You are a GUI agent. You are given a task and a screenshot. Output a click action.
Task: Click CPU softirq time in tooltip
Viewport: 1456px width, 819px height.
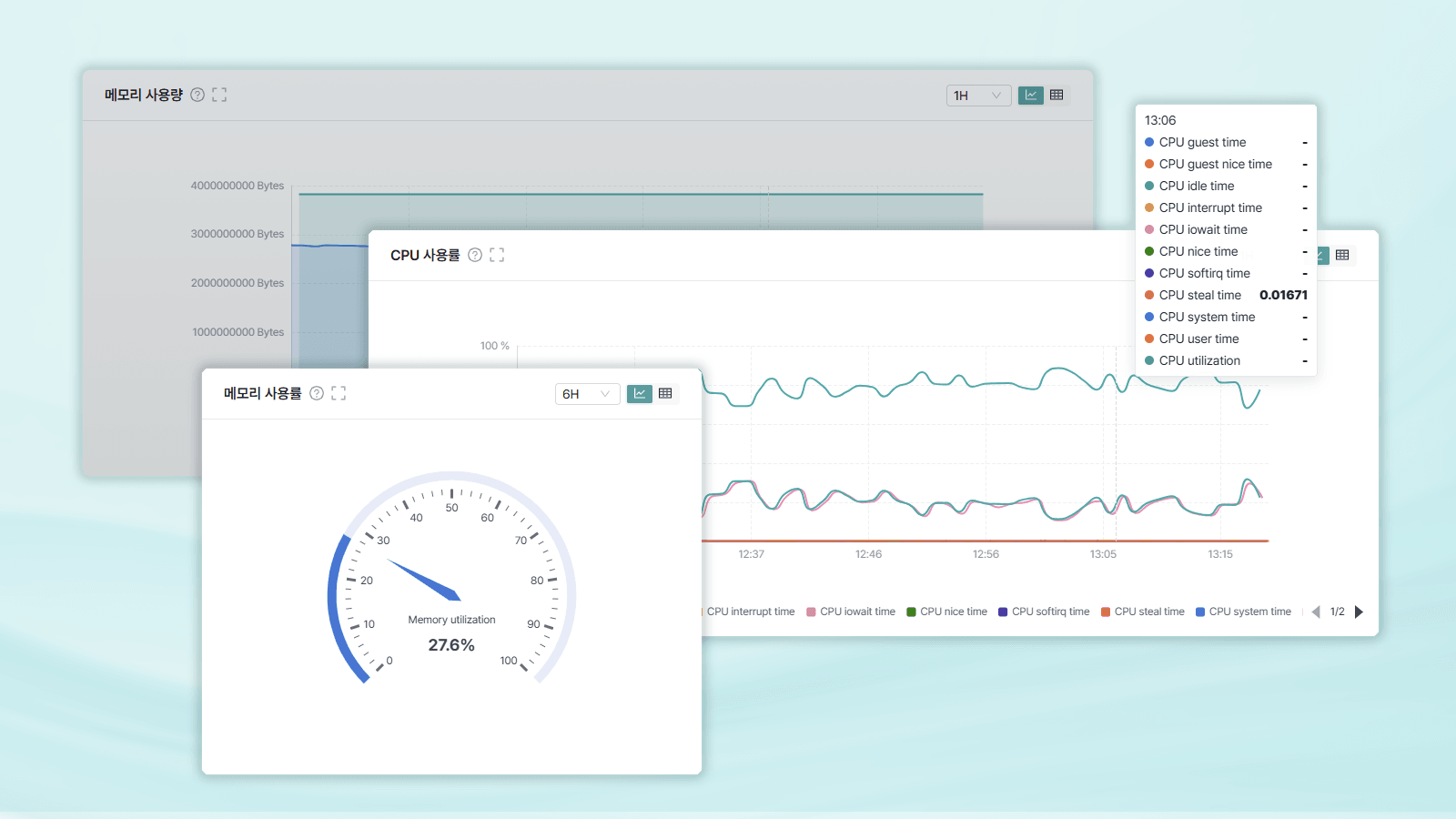1205,273
